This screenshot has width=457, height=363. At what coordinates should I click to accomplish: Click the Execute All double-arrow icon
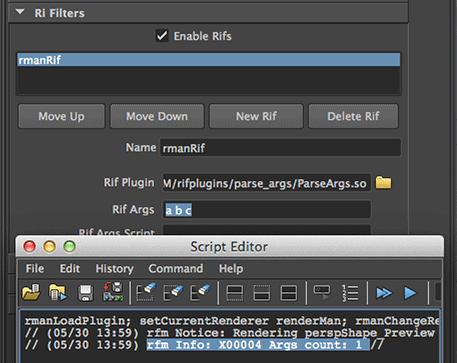[x=384, y=293]
